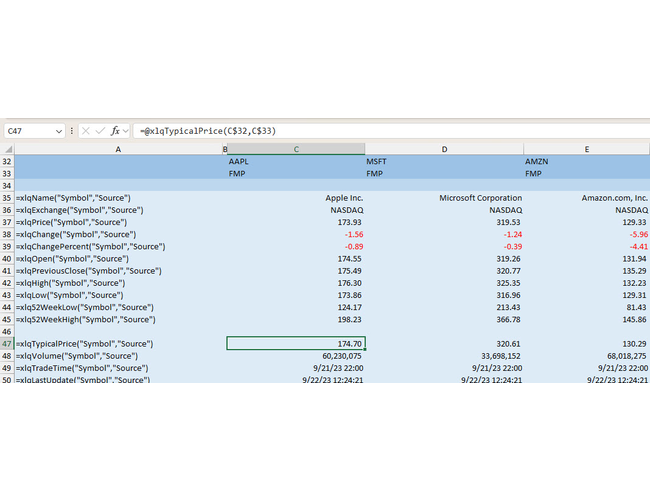The image size is (650, 500).
Task: Click the =xlq52WeekLow("Symbol","Source") cell
Action: [118, 307]
